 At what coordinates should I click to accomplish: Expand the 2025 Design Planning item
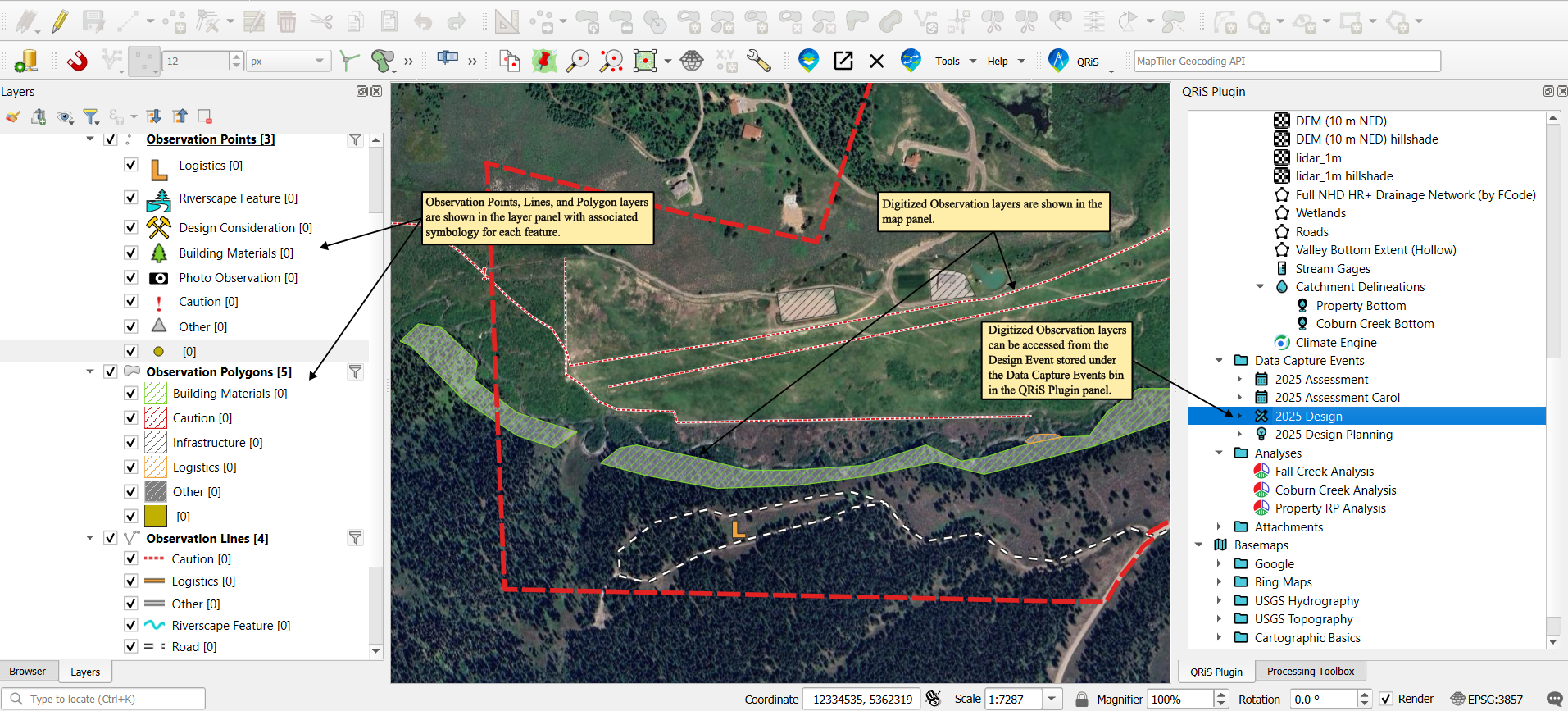(x=1239, y=435)
